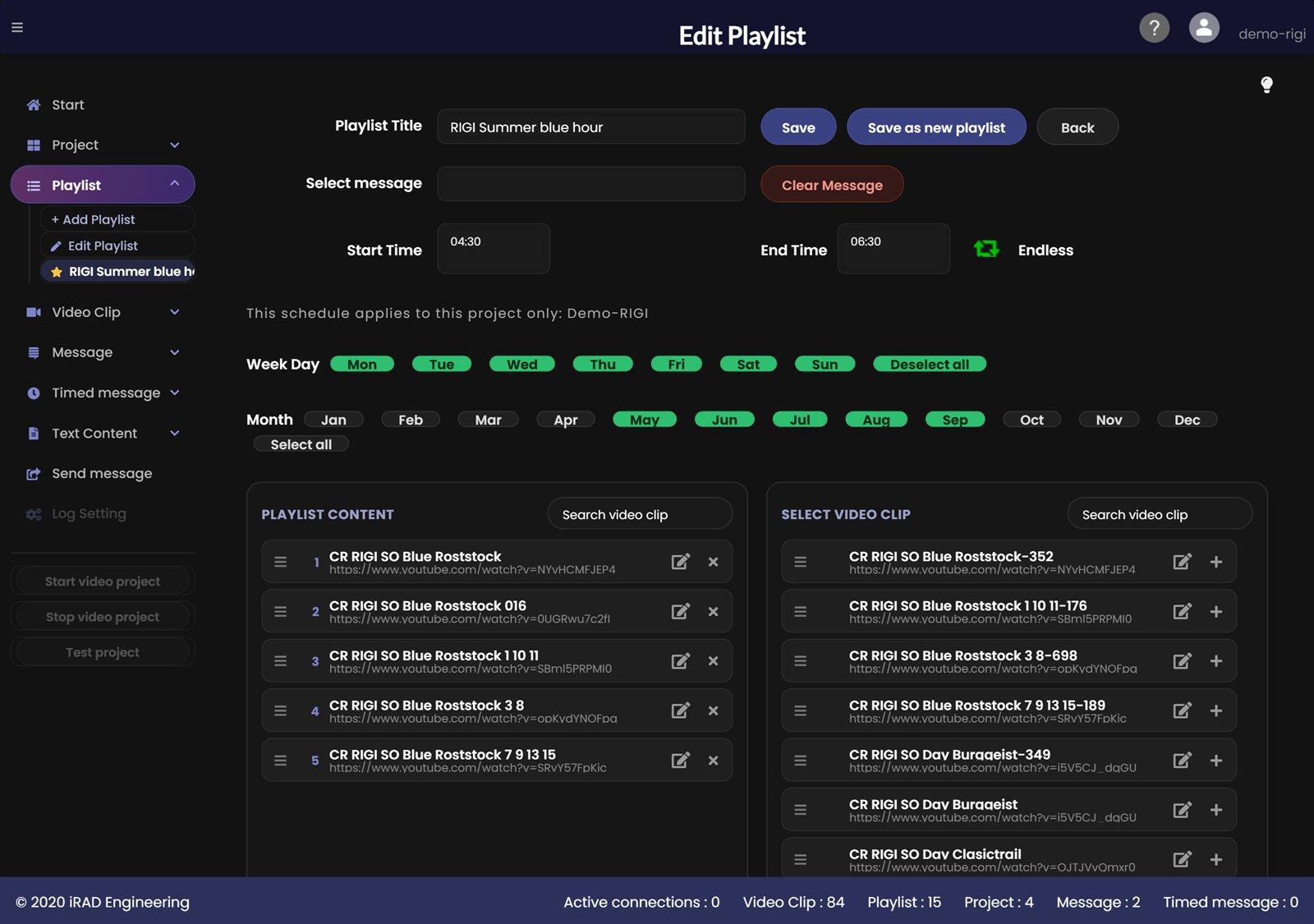Open the hamburger menu icon

17,27
